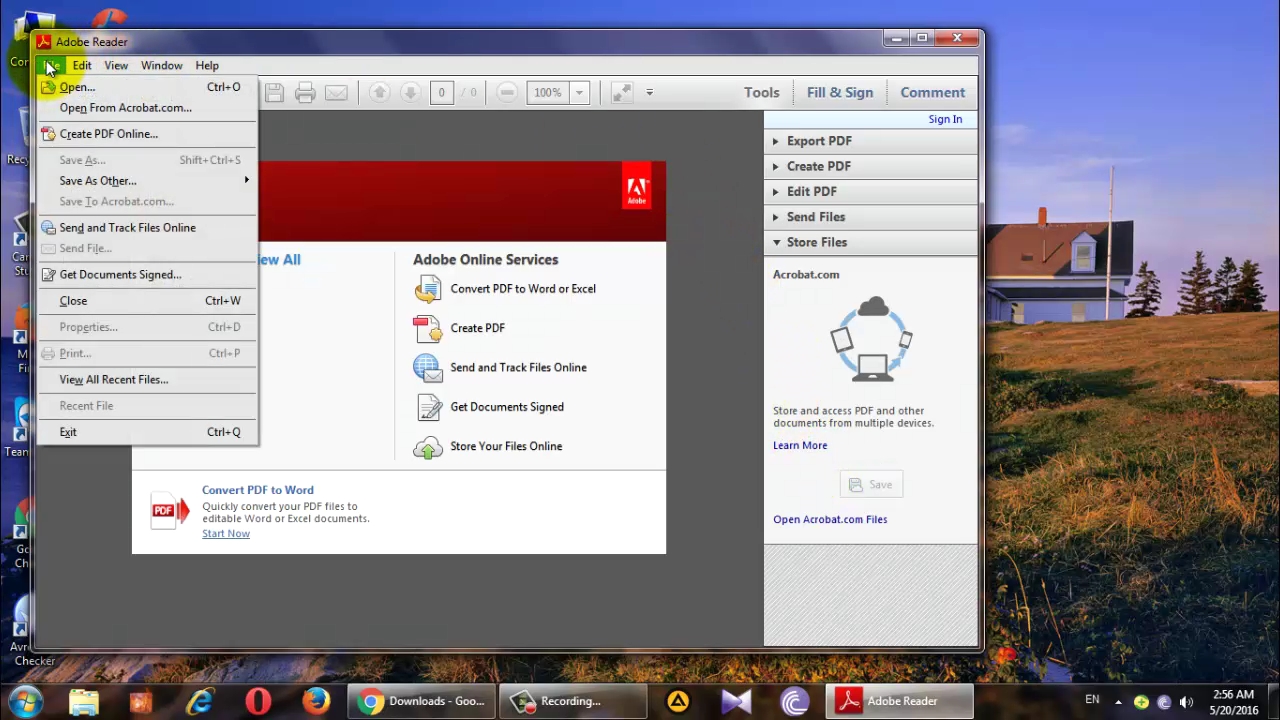The image size is (1280, 720).
Task: Click the read mode expand-arrows icon
Action: (x=622, y=93)
